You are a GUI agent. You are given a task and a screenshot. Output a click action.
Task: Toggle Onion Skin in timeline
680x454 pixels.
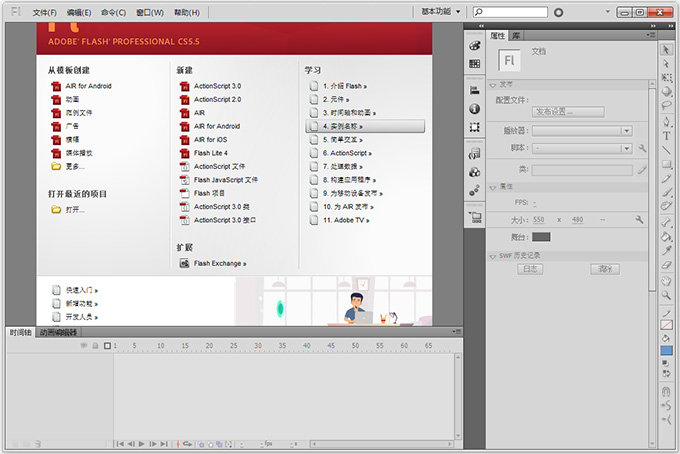(202, 444)
